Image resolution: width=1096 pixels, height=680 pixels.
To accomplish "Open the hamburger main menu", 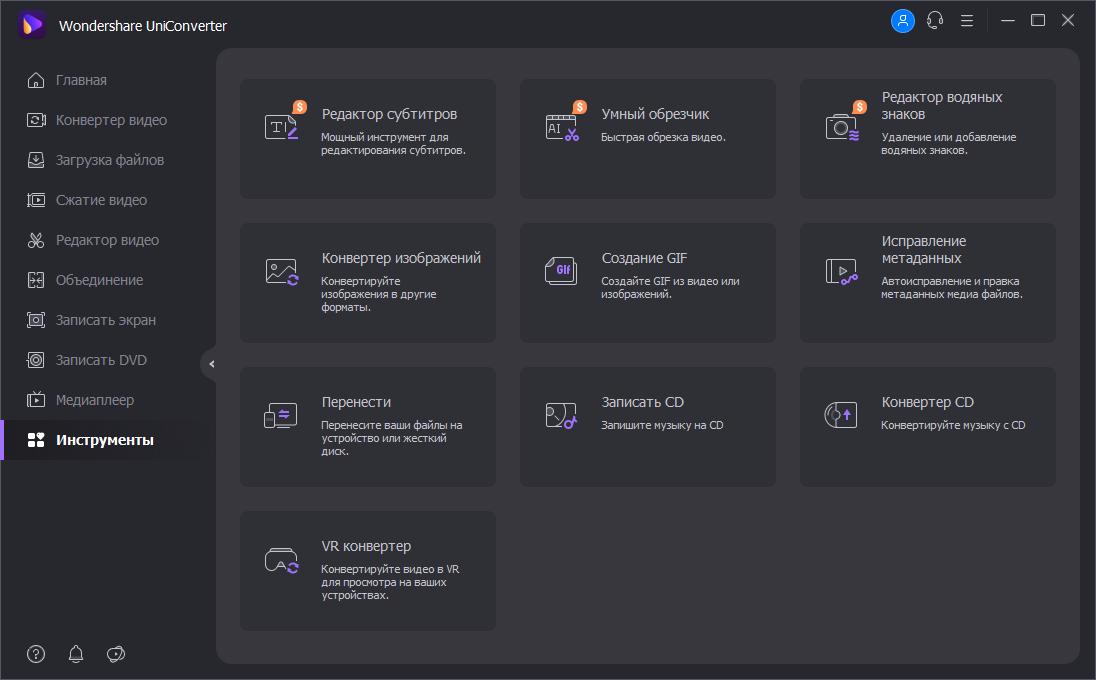I will pyautogui.click(x=967, y=21).
